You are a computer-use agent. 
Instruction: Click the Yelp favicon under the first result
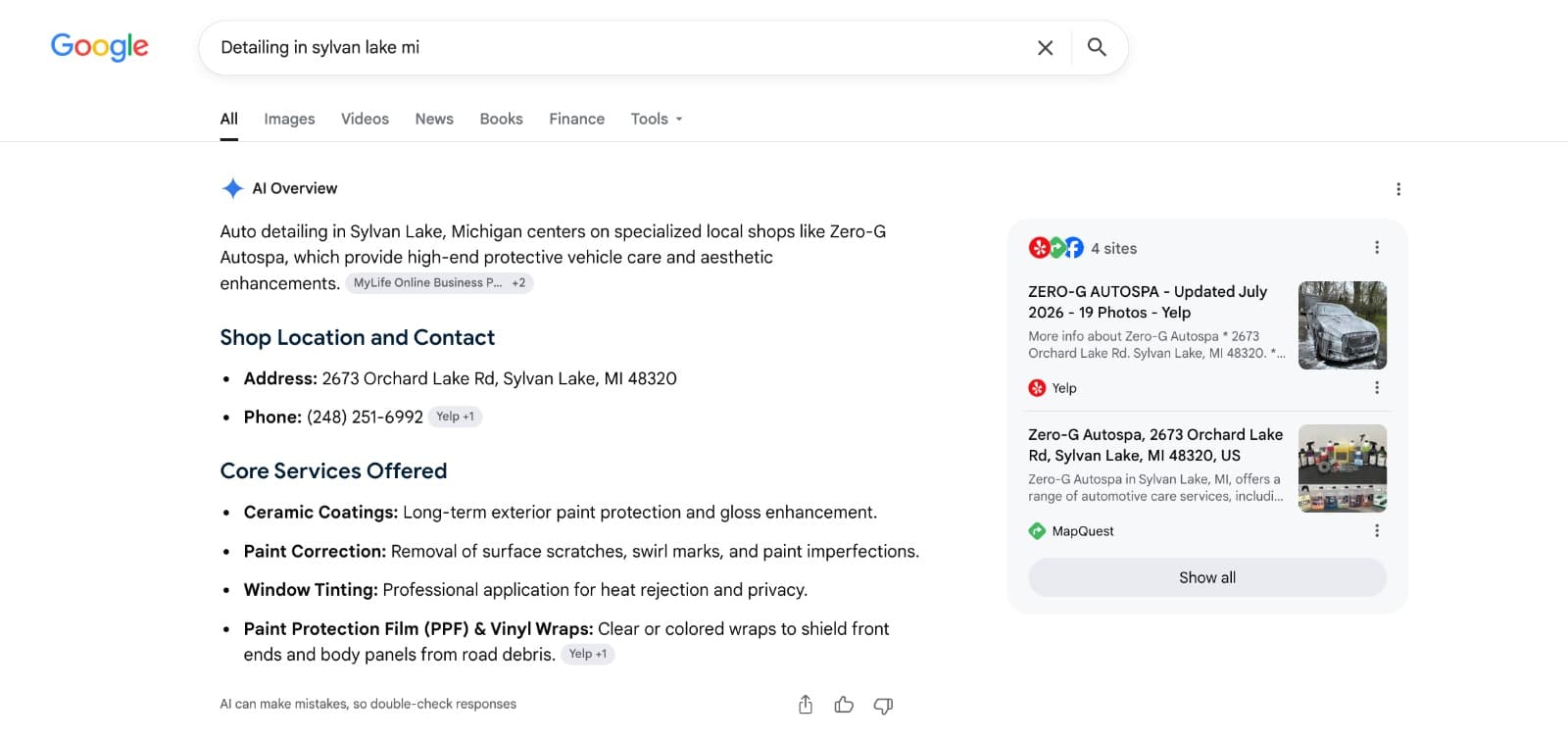tap(1037, 388)
